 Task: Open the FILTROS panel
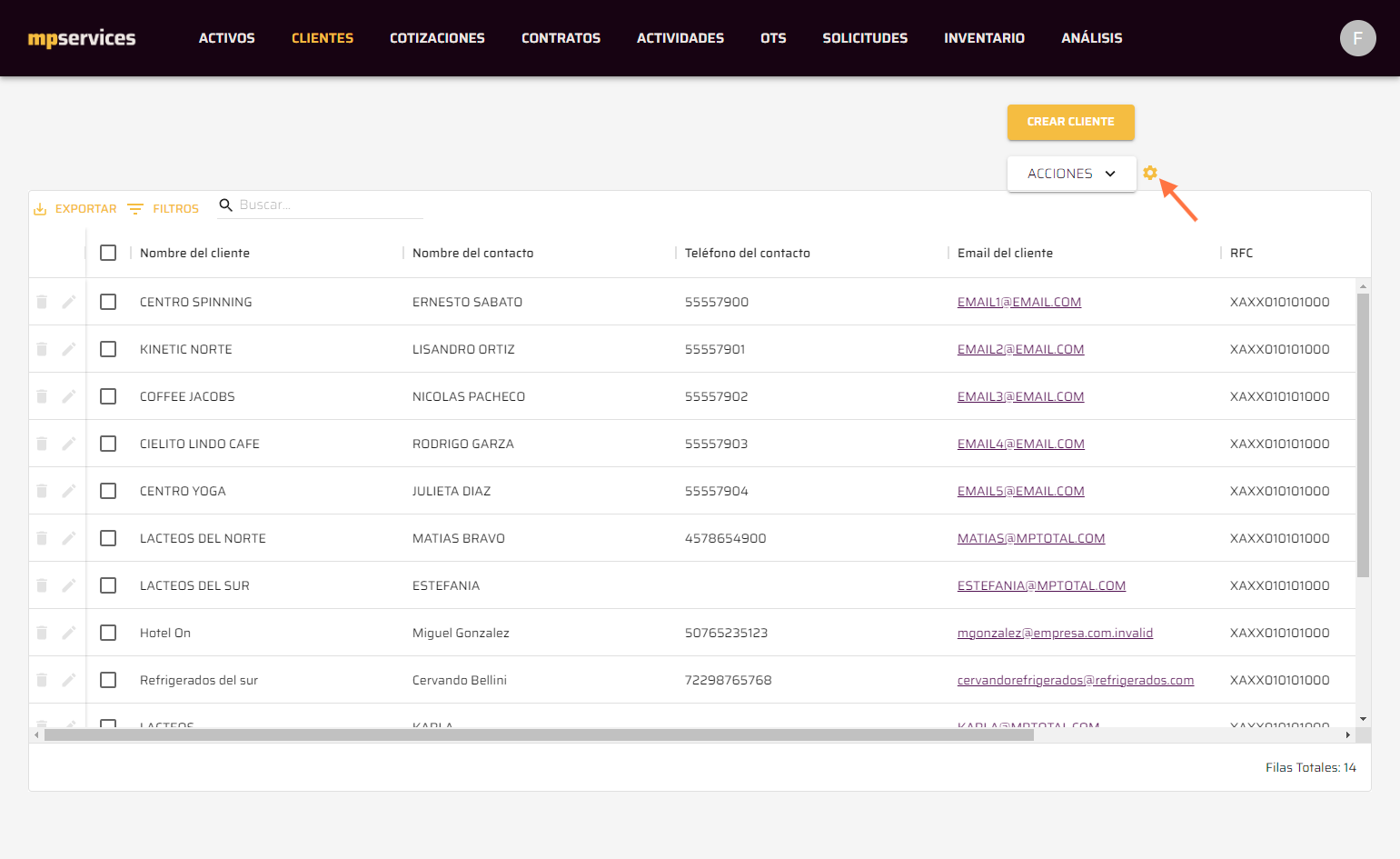(164, 209)
